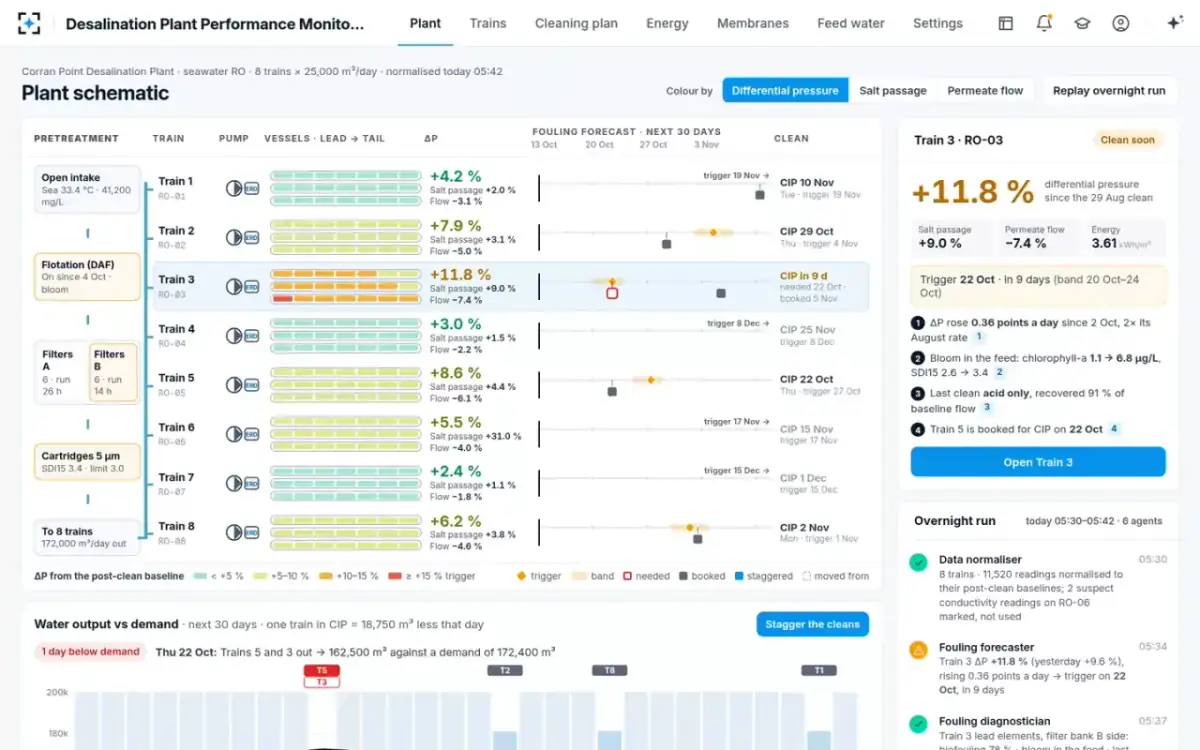This screenshot has height=750, width=1200.
Task: Open citation 4 on Train 5 CIP booking
Action: [1114, 429]
